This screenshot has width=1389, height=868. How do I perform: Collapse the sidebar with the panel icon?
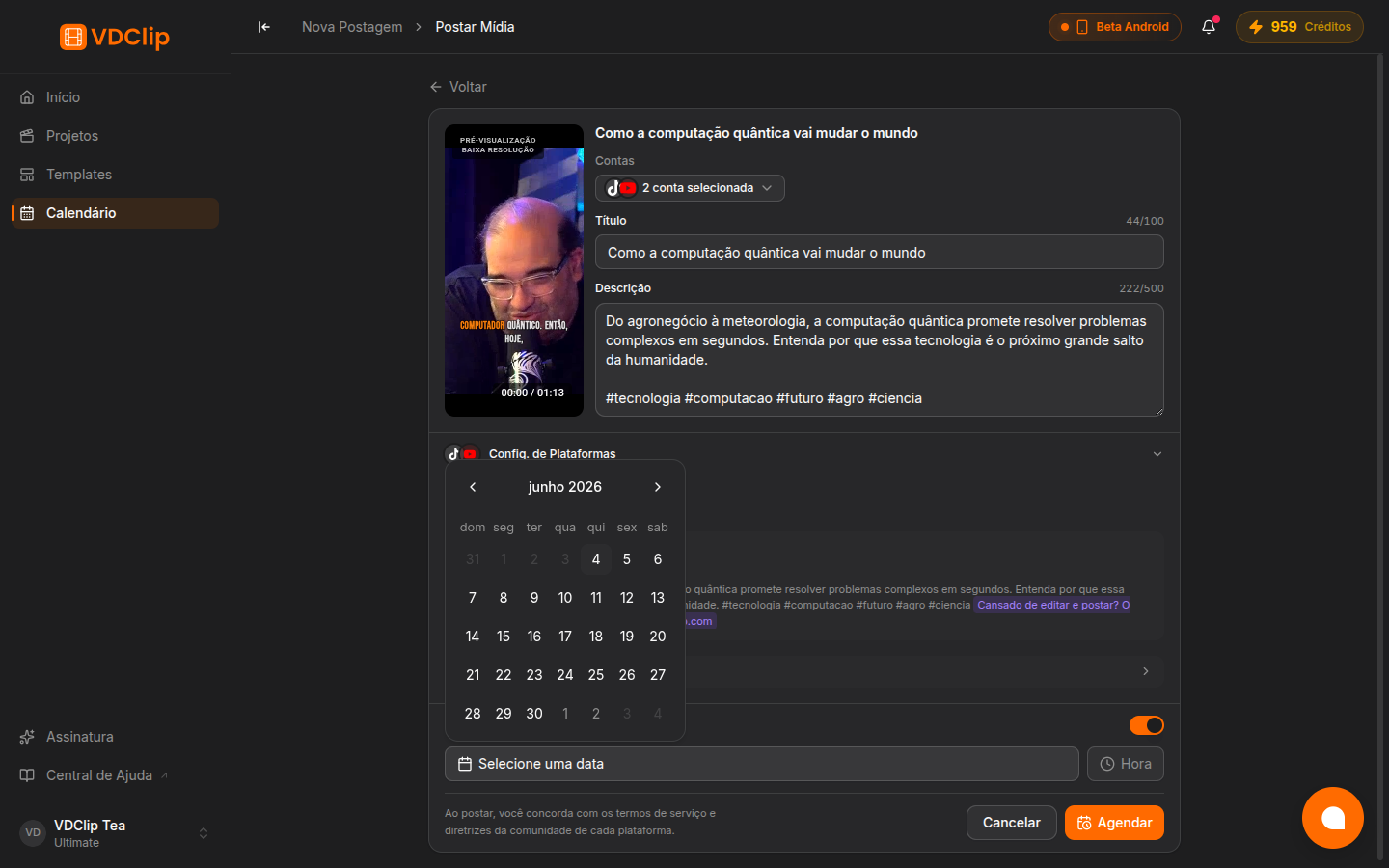coord(263,27)
